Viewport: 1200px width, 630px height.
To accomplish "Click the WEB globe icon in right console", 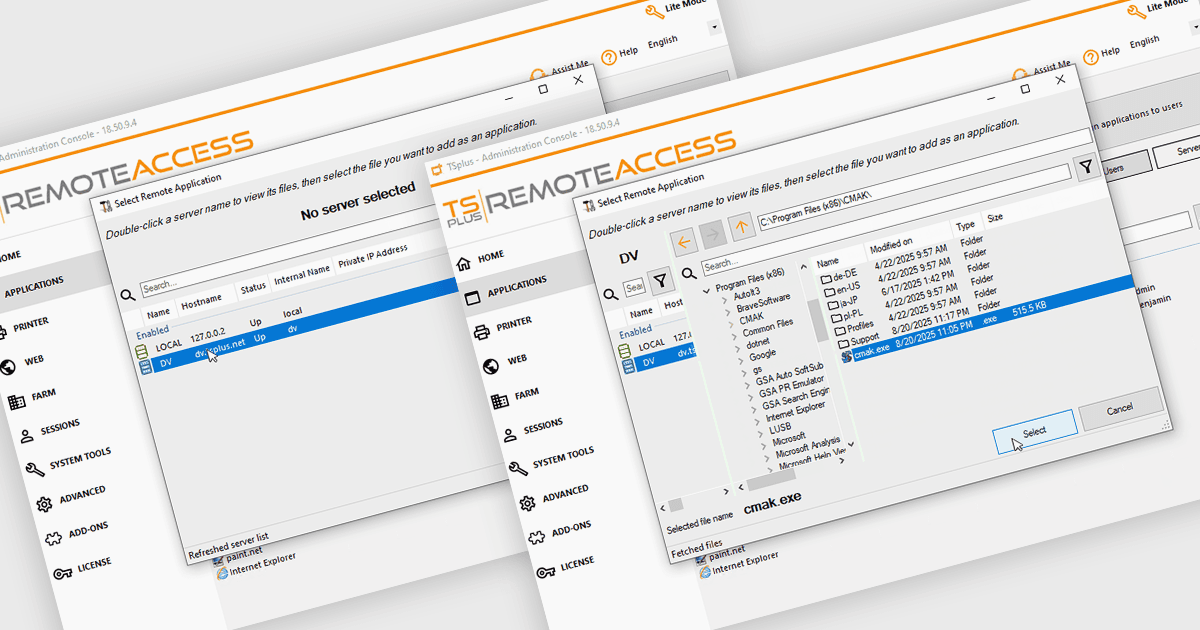I will tap(490, 366).
